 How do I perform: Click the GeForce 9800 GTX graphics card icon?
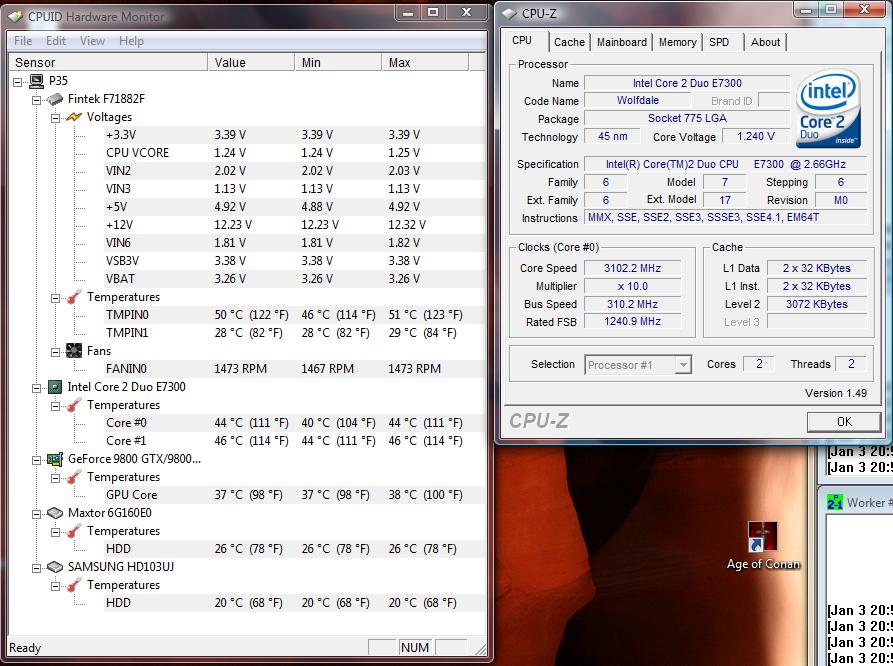pos(55,459)
